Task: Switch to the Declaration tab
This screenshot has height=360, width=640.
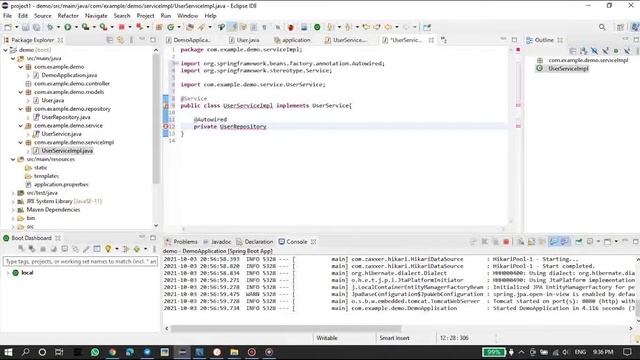Action: 255,242
